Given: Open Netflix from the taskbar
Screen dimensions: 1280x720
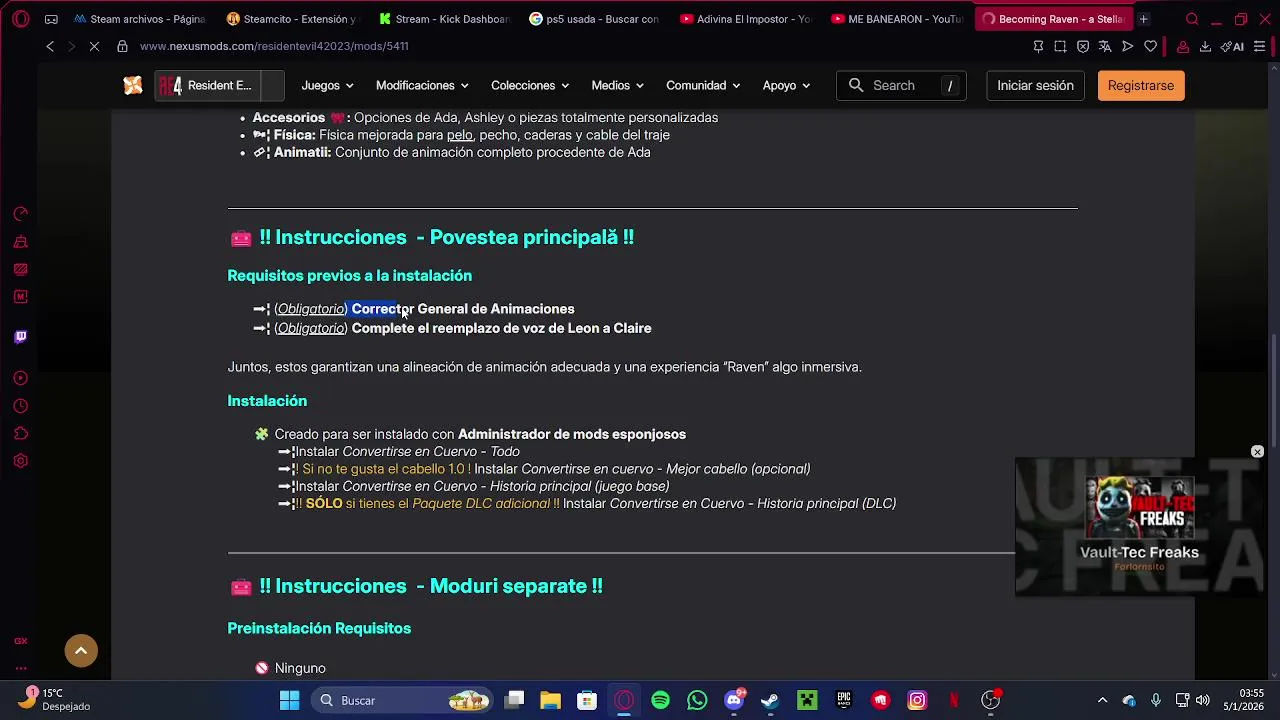Looking at the screenshot, I should [954, 700].
